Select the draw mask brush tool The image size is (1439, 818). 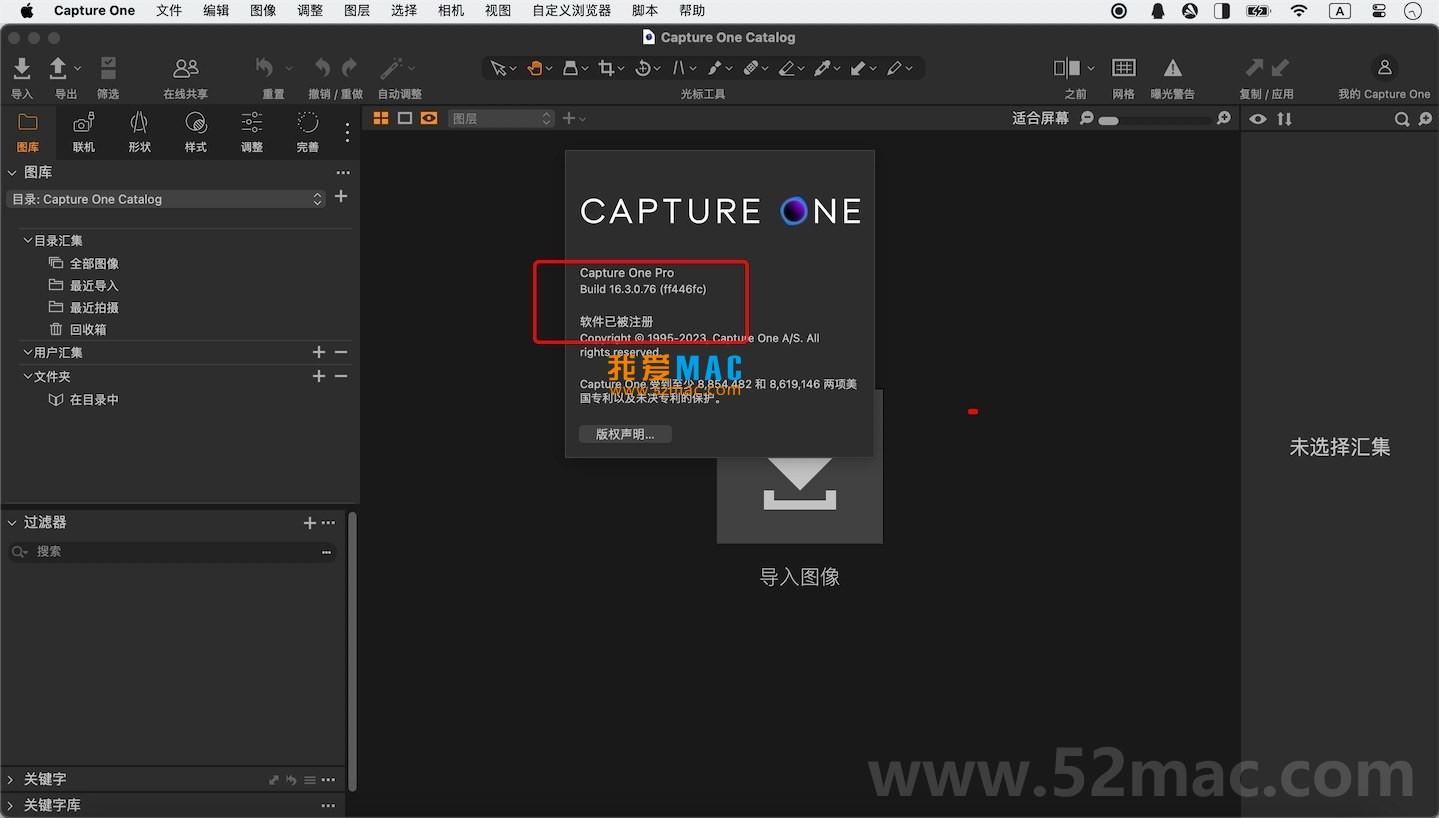tap(715, 68)
